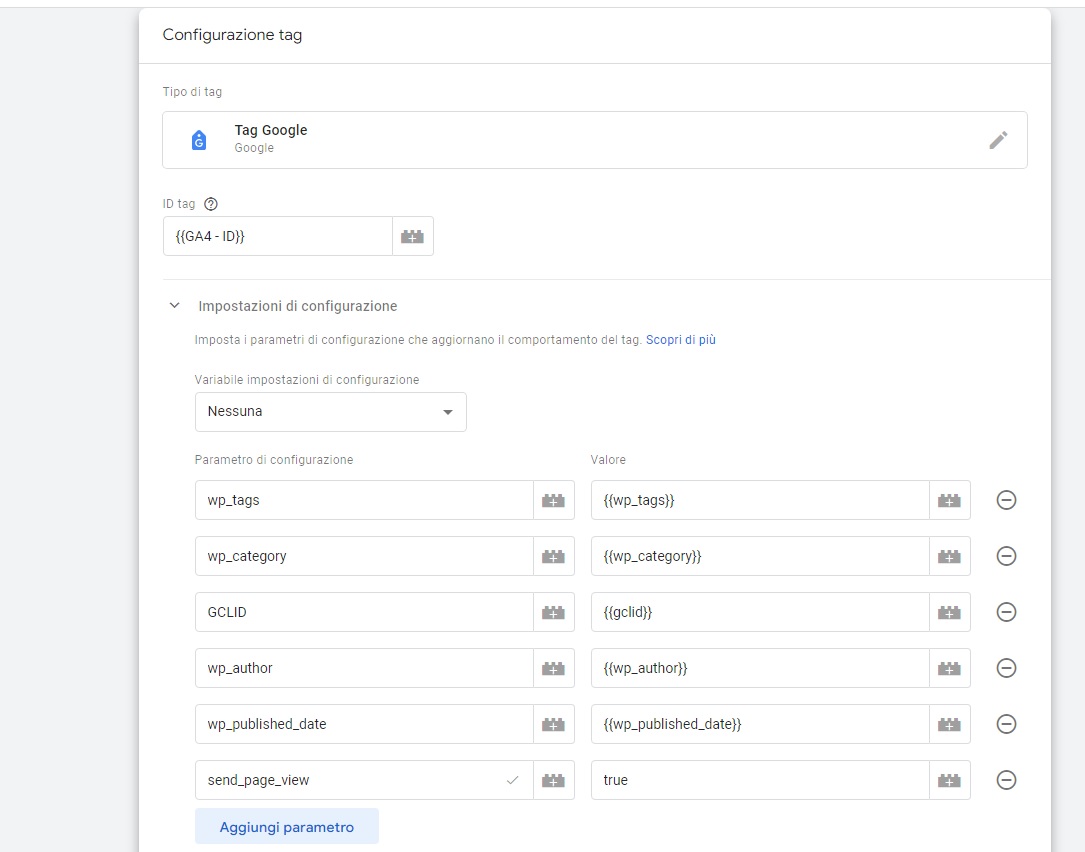Remove the wp_tags parameter row
Viewport: 1085px width, 852px height.
(x=1007, y=500)
